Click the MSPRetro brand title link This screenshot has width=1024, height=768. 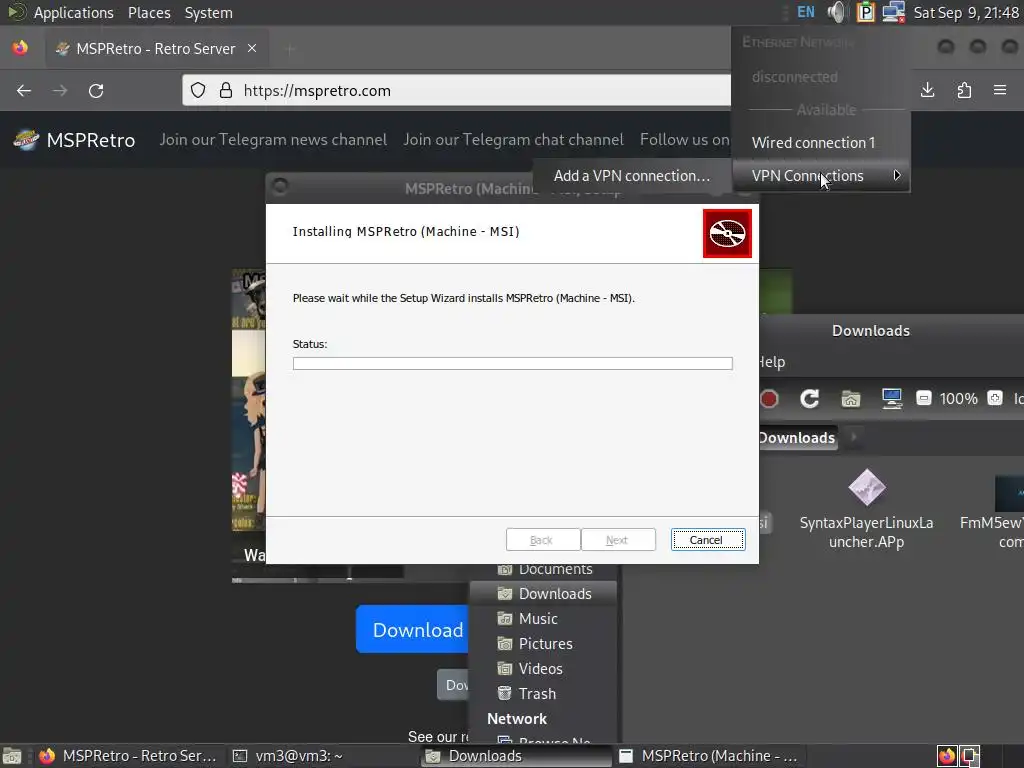point(91,140)
